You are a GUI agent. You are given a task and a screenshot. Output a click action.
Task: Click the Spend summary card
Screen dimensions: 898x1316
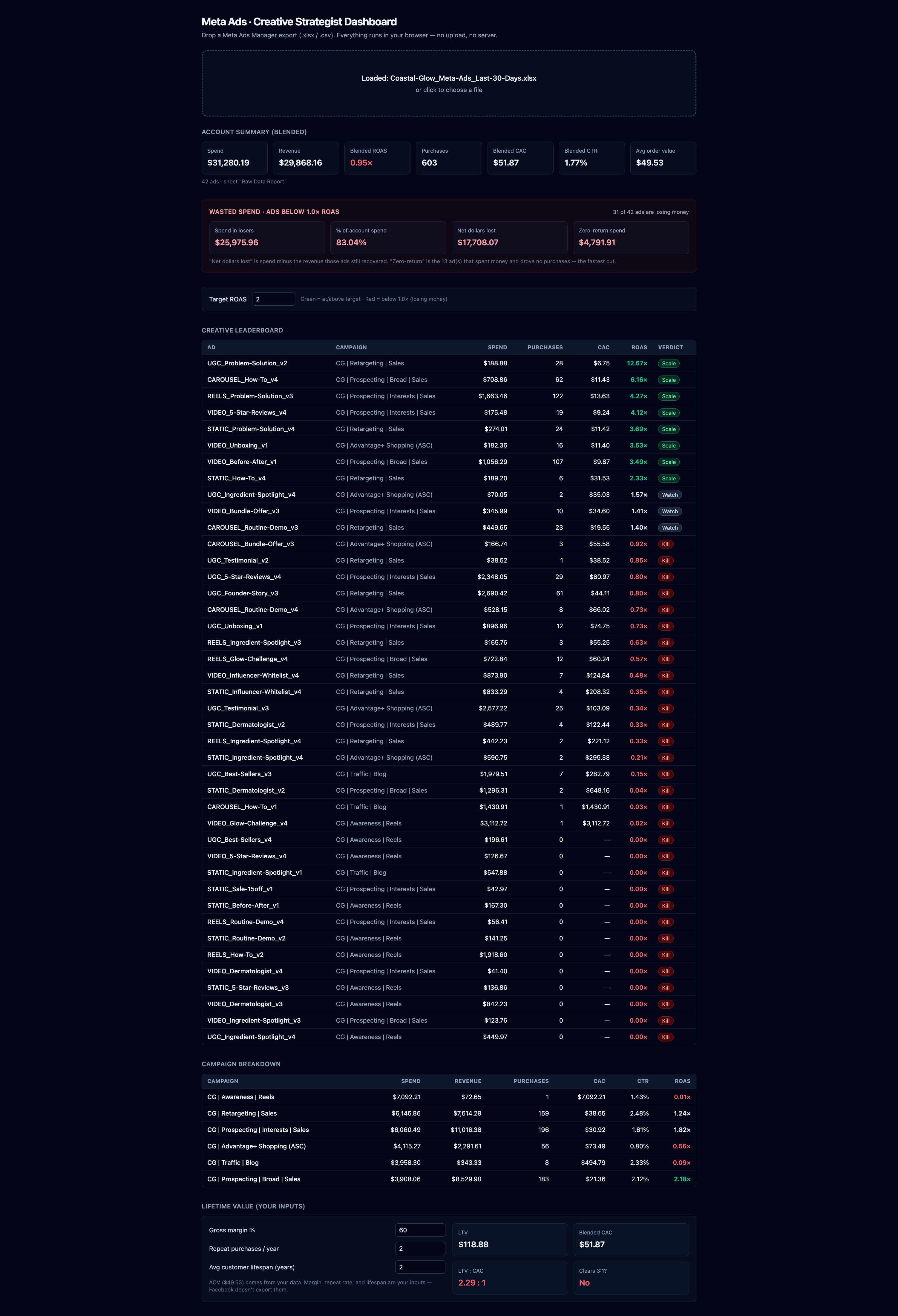click(x=235, y=158)
